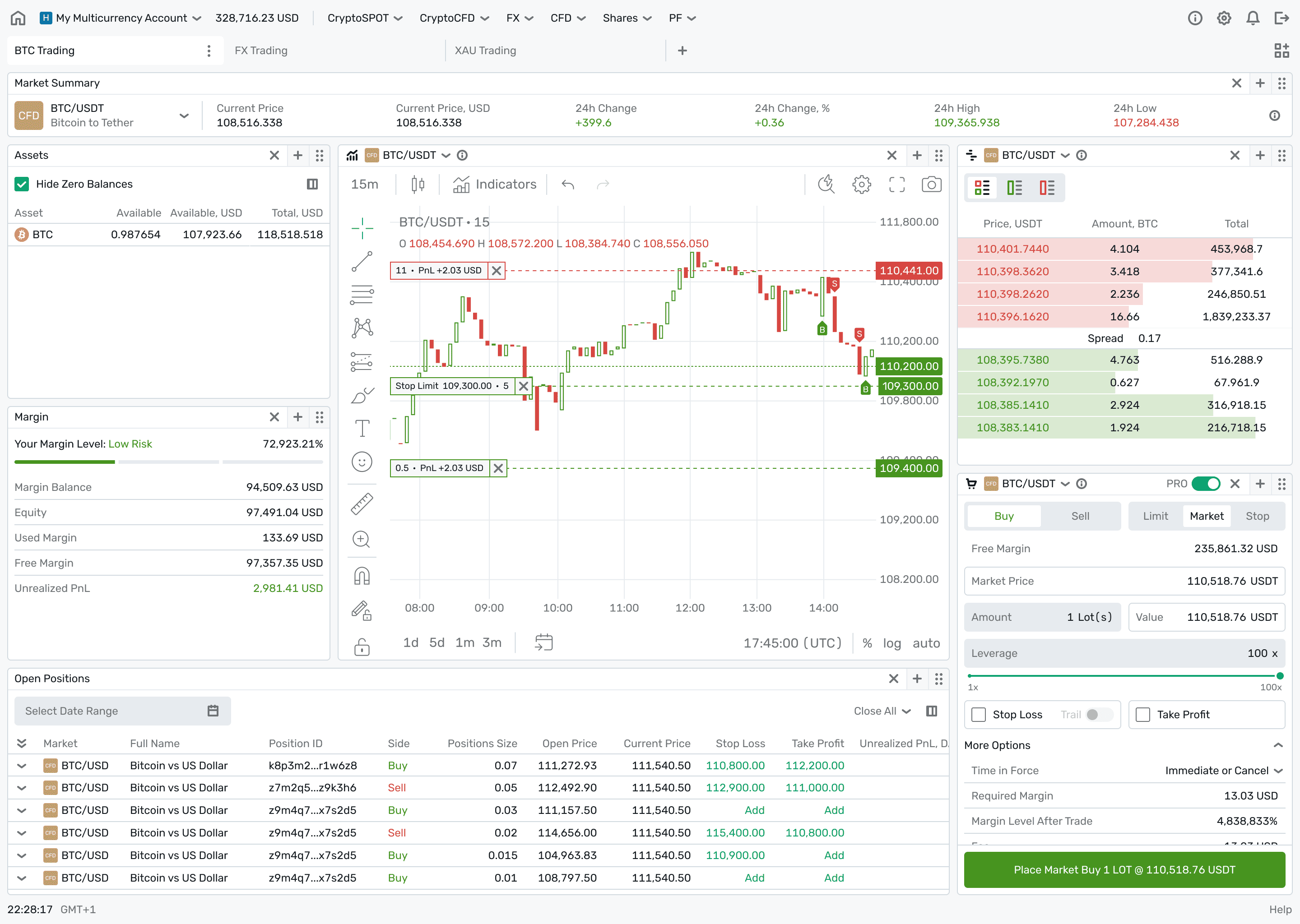
Task: Open the Time in Force dropdown
Action: (x=1223, y=771)
